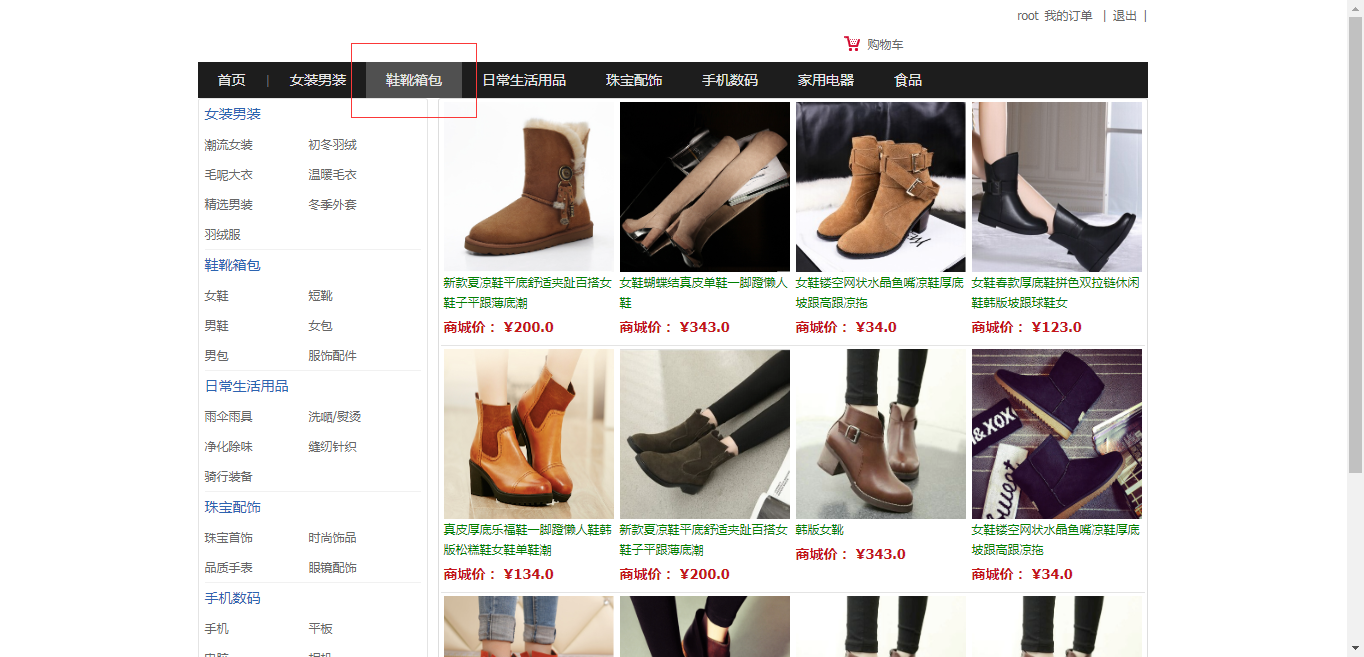Choose 男包 subcategory
The image size is (1364, 657).
pos(217,356)
